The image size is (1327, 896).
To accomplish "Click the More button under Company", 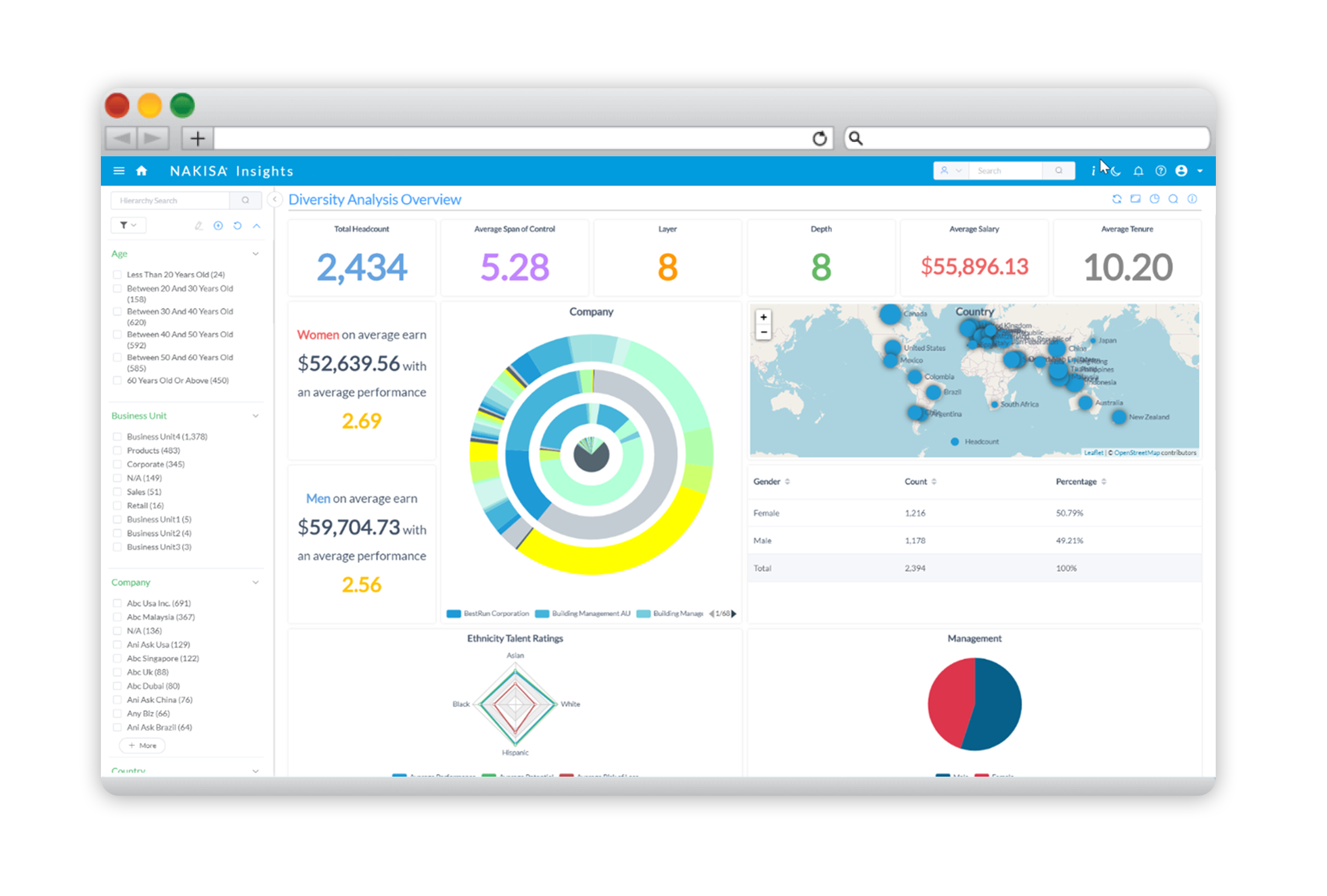I will (x=142, y=745).
